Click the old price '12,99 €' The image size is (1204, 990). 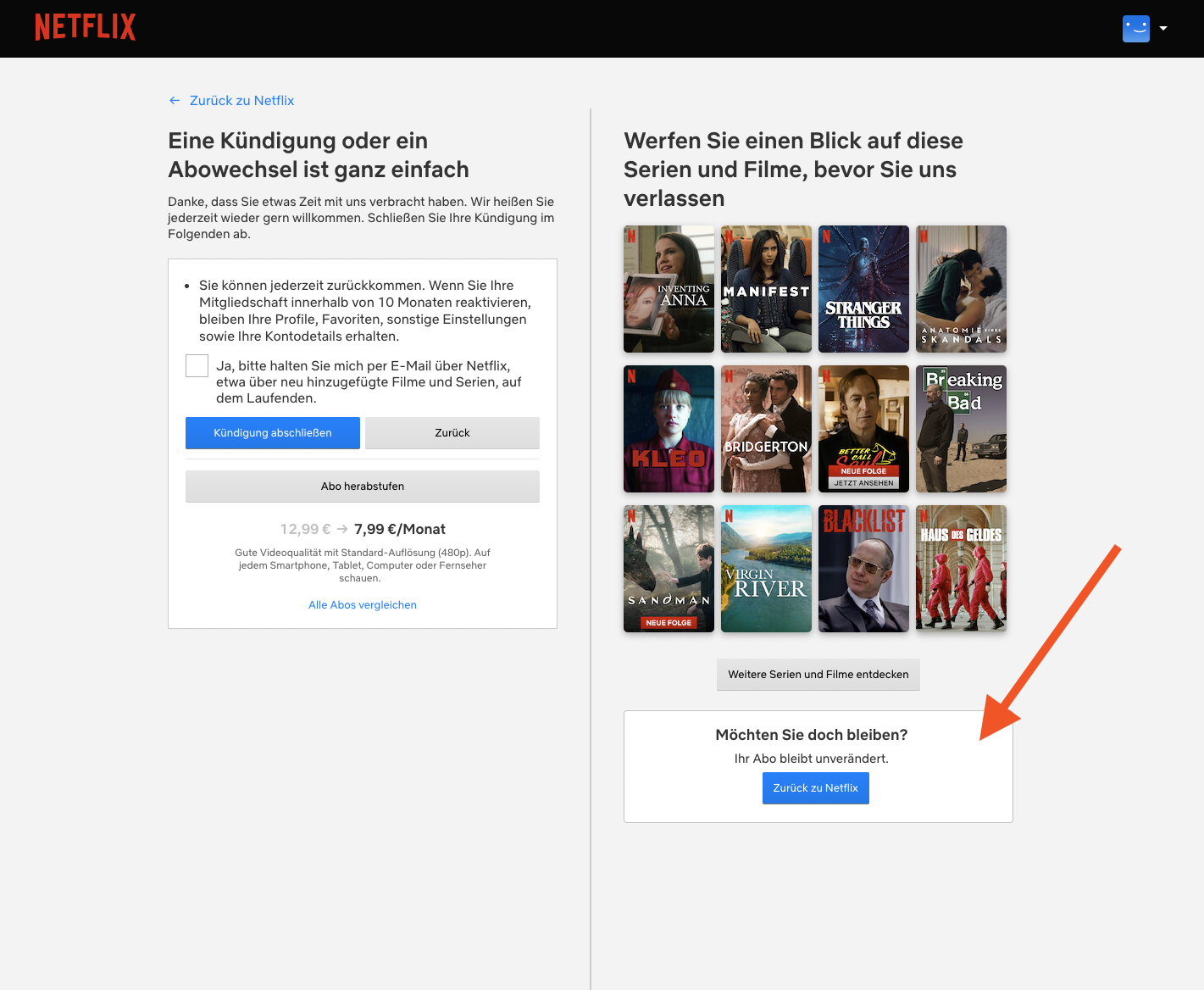306,529
